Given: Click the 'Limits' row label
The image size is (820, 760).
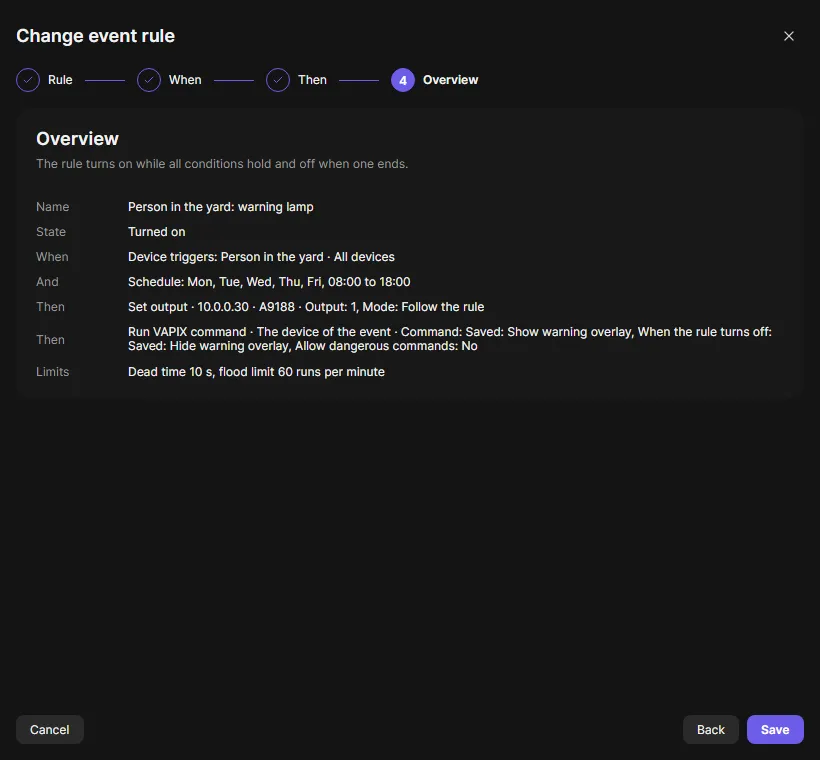Looking at the screenshot, I should coord(52,372).
